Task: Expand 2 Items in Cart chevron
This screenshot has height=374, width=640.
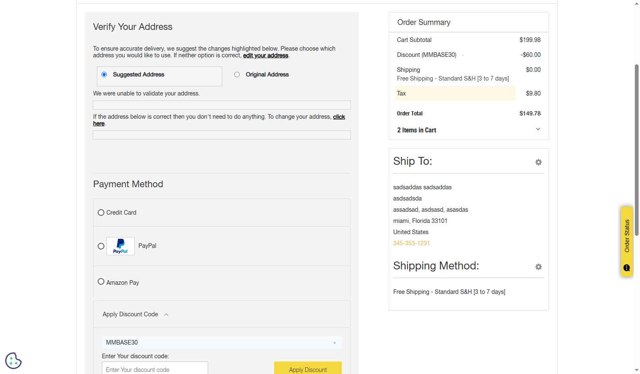Action: click(x=538, y=129)
